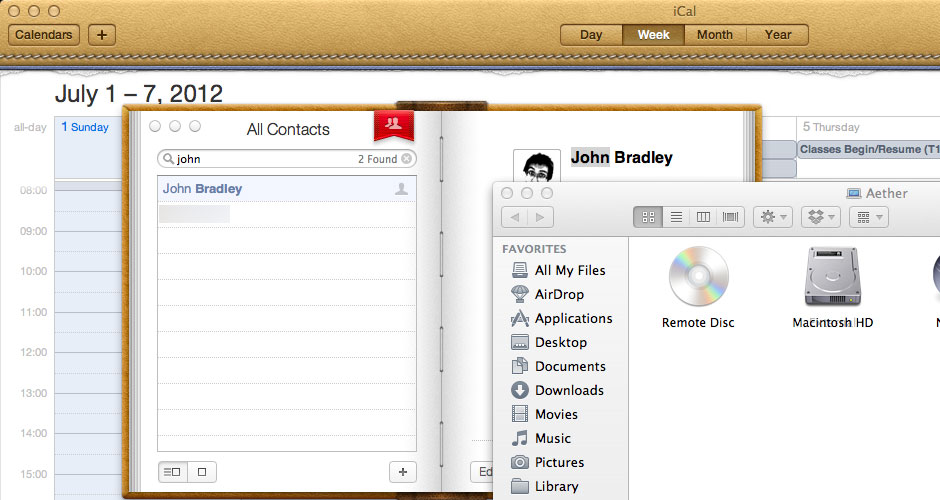Close the Contacts window

pos(155,126)
